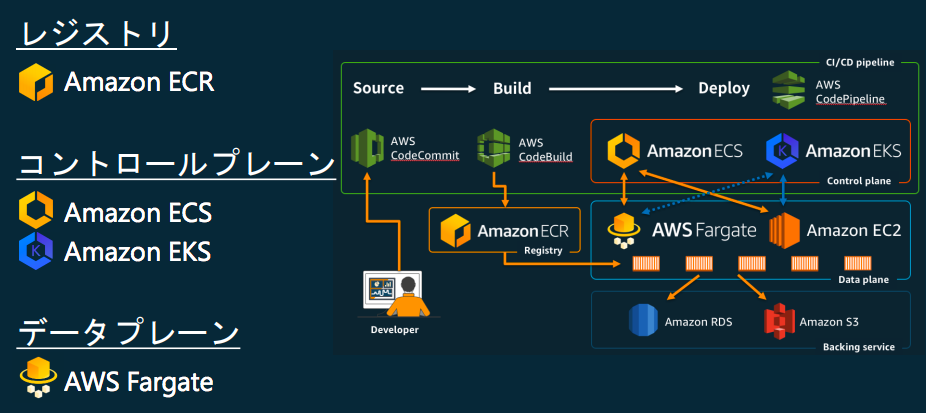Click "Amazon ECS" text in the Control plane box

(694, 151)
